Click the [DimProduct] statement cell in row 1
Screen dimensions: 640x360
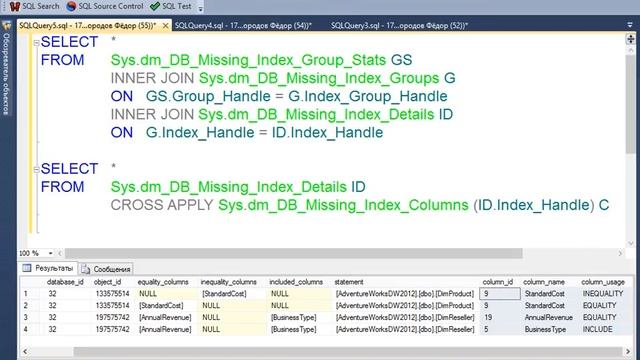pyautogui.click(x=406, y=293)
